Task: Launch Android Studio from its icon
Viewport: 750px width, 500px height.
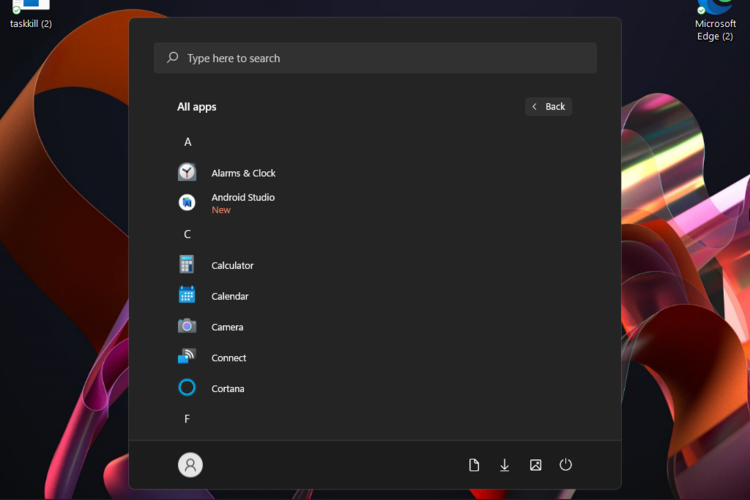Action: click(187, 202)
